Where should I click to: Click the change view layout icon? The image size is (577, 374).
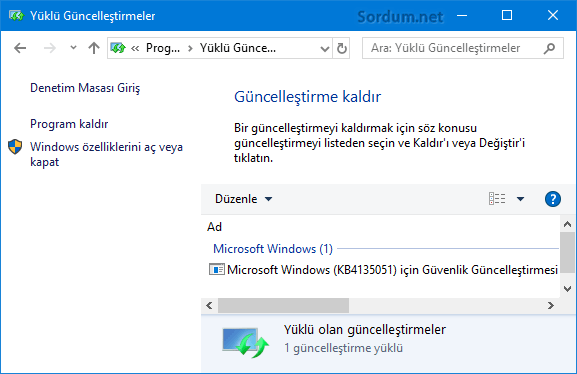(497, 199)
